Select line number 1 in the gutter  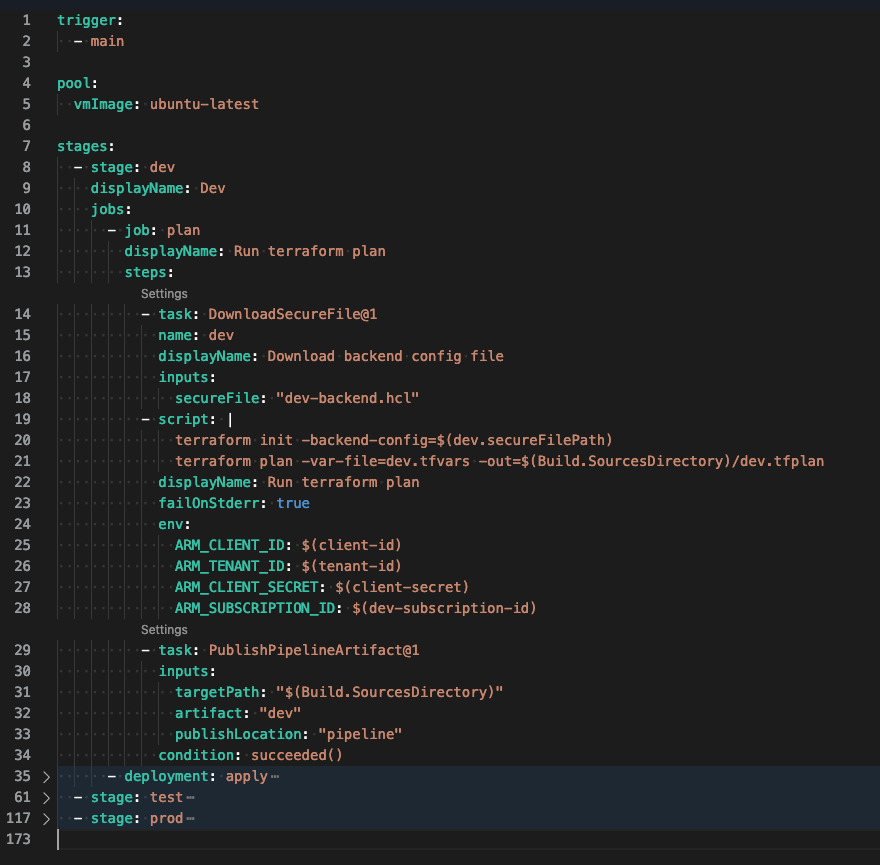point(25,21)
